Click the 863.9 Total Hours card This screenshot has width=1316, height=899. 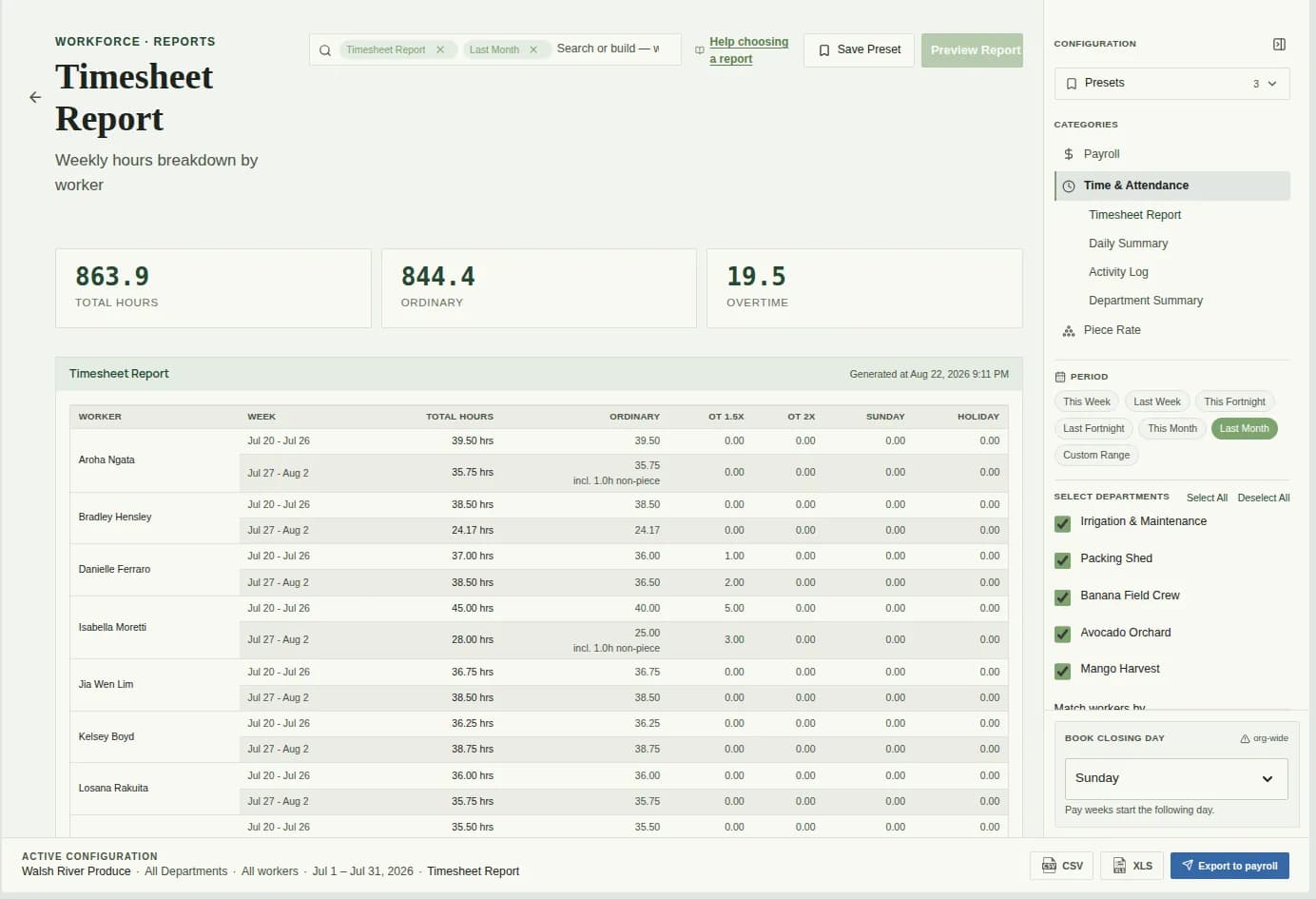[x=213, y=289]
